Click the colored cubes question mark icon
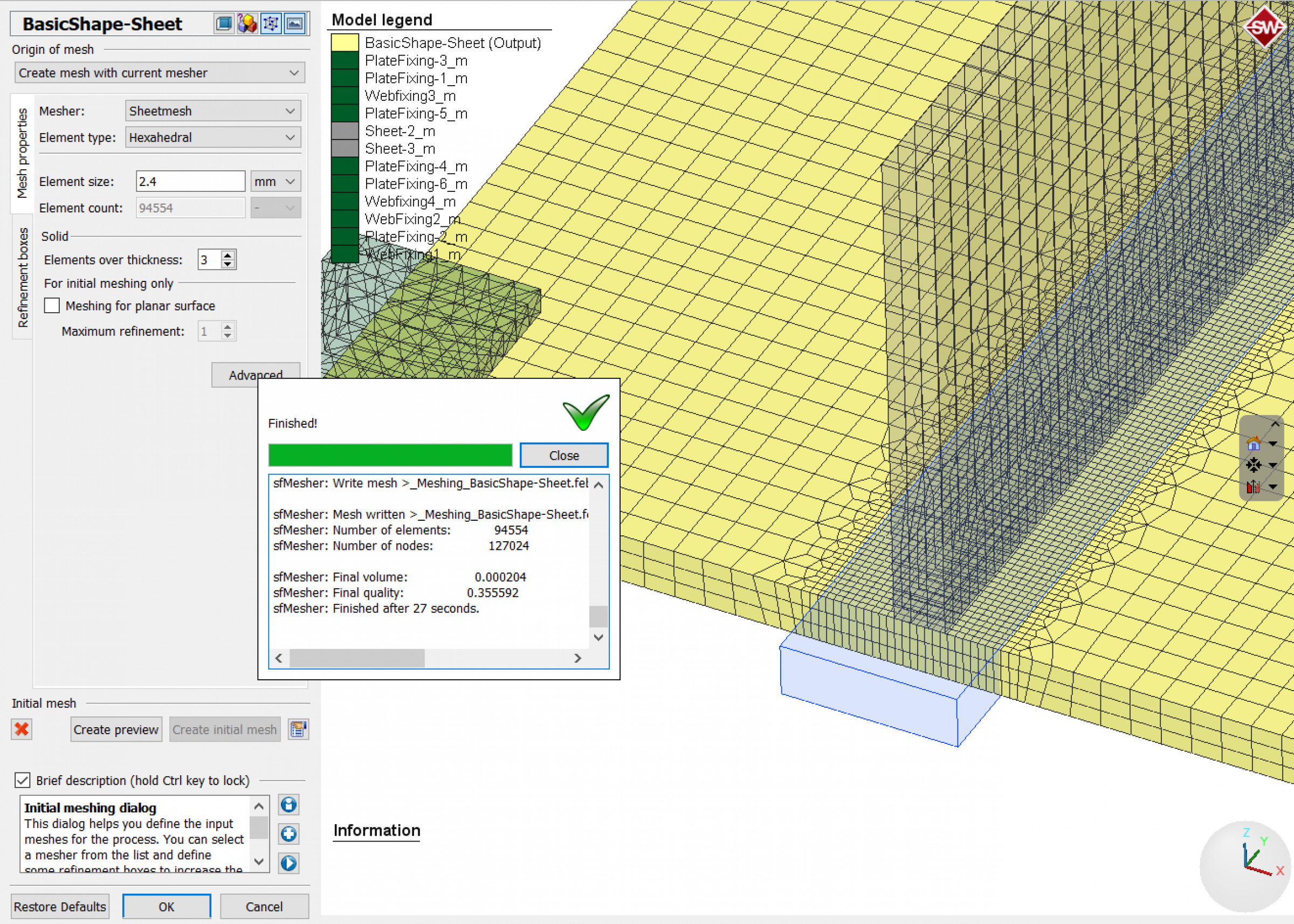 pos(247,24)
